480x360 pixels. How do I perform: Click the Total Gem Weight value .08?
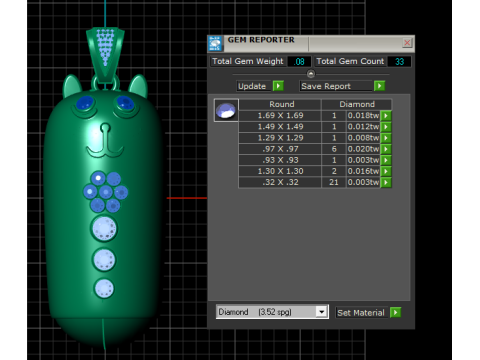(x=299, y=62)
